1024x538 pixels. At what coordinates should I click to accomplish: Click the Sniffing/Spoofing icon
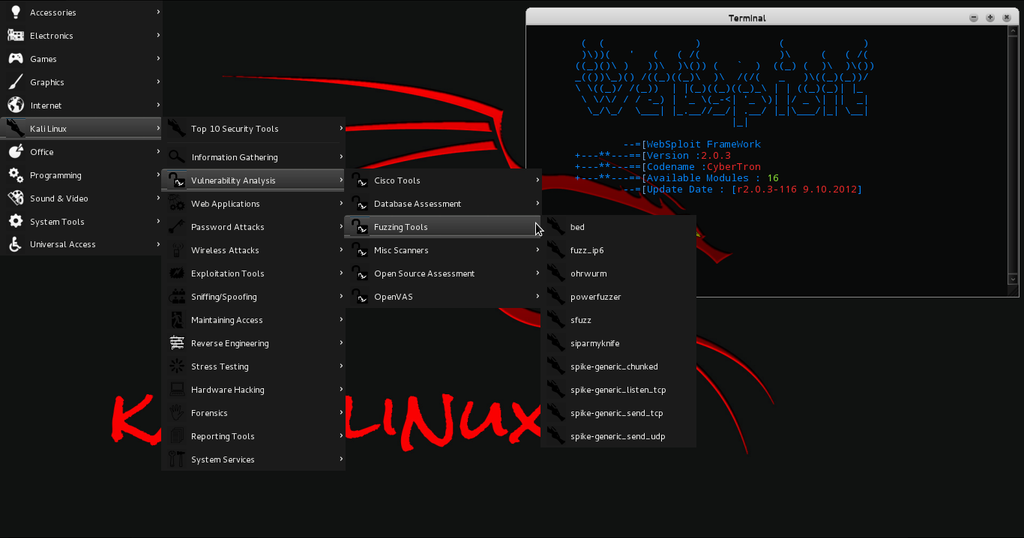tap(176, 296)
